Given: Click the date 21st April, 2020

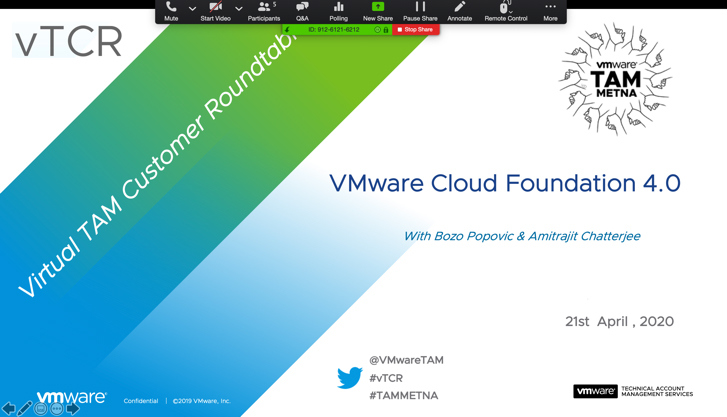Looking at the screenshot, I should pos(619,321).
